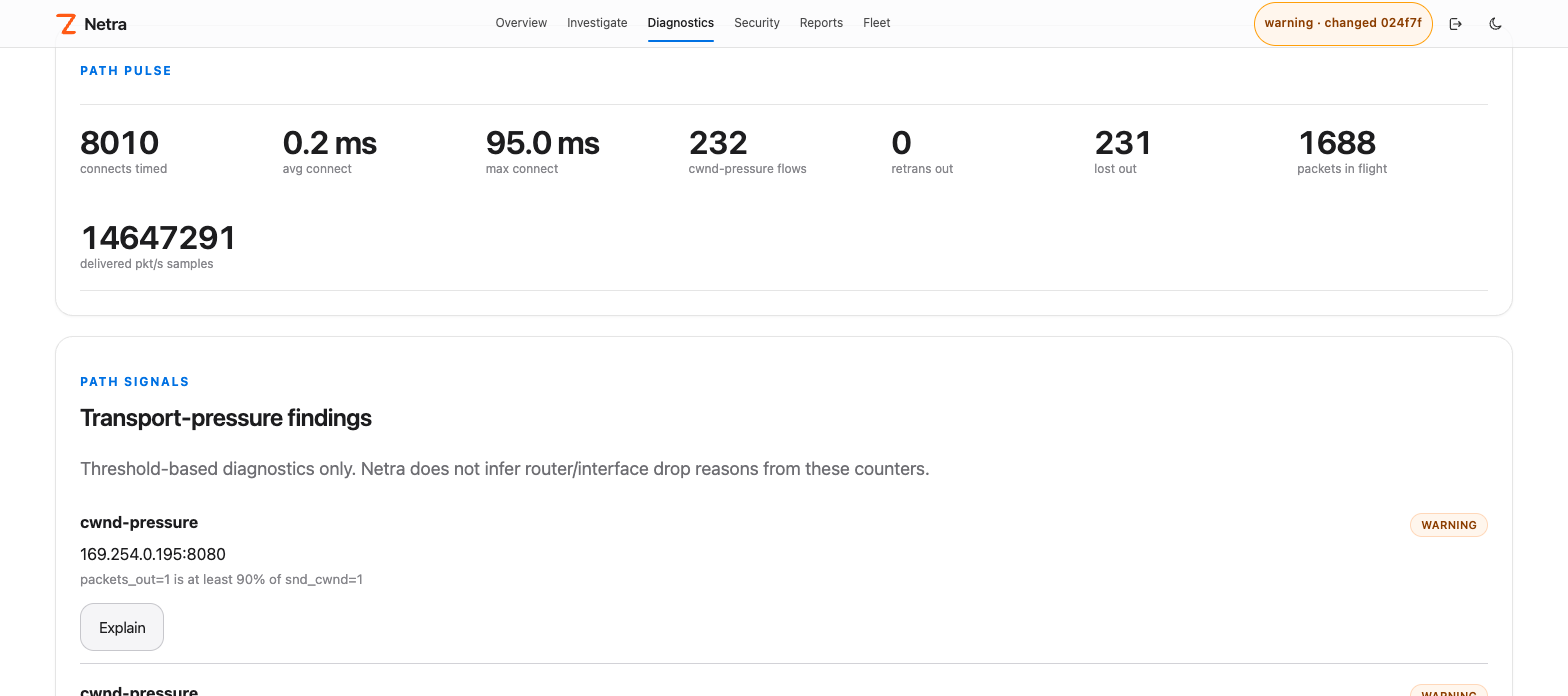Open the Reports tab
Image resolution: width=1568 pixels, height=696 pixels.
point(821,23)
